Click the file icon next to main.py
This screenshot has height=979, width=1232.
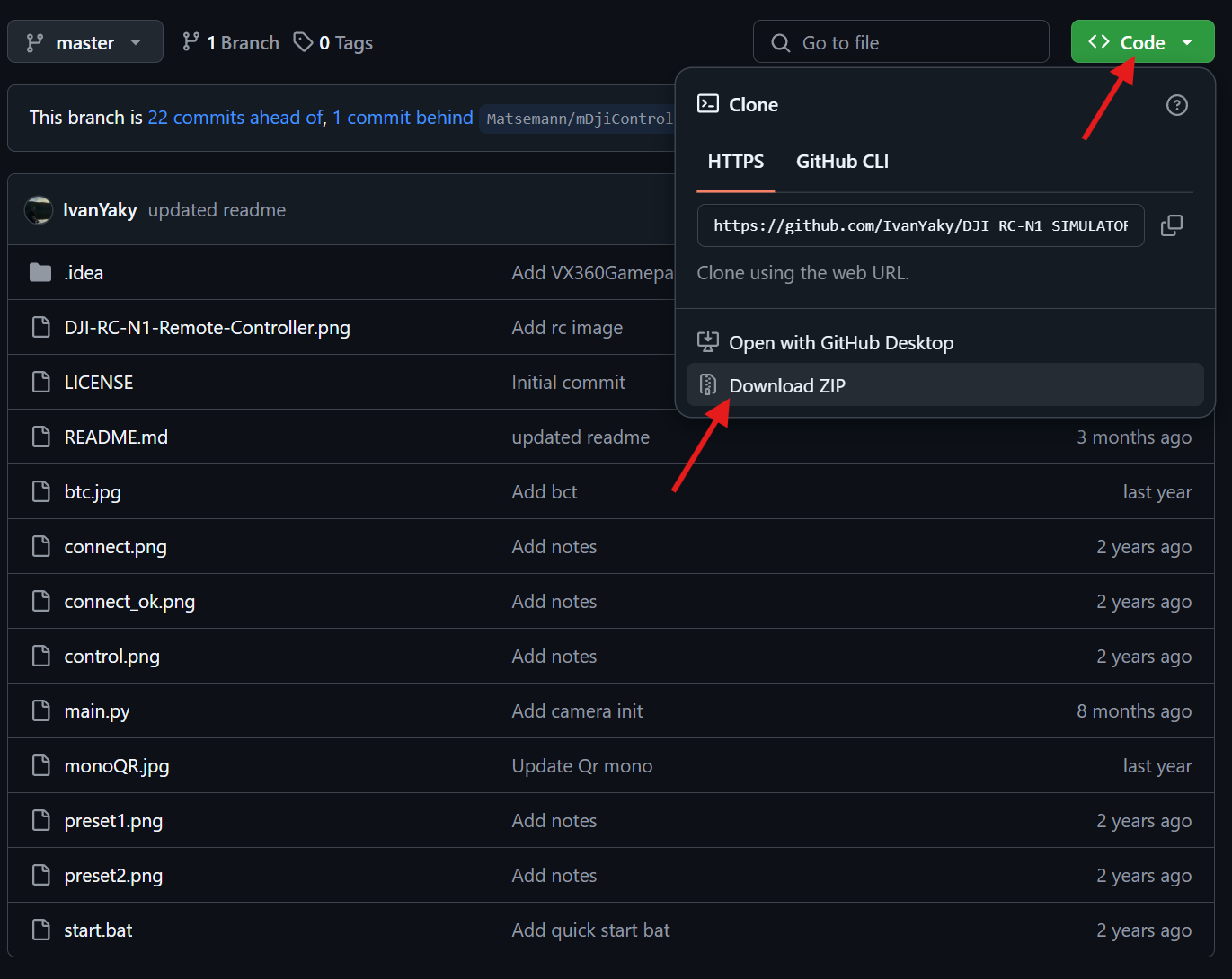[x=40, y=711]
